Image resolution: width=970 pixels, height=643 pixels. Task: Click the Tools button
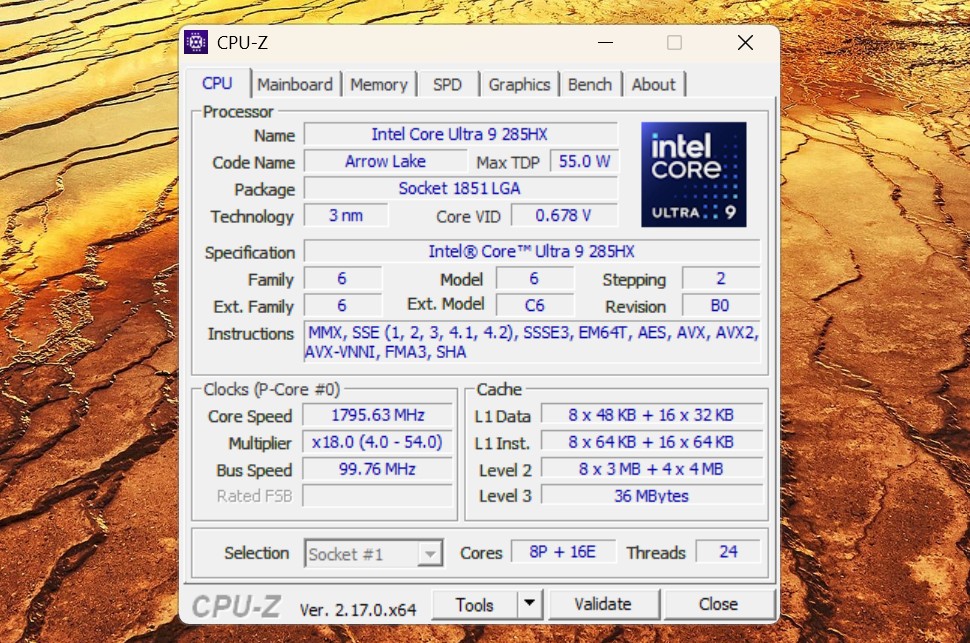[474, 605]
